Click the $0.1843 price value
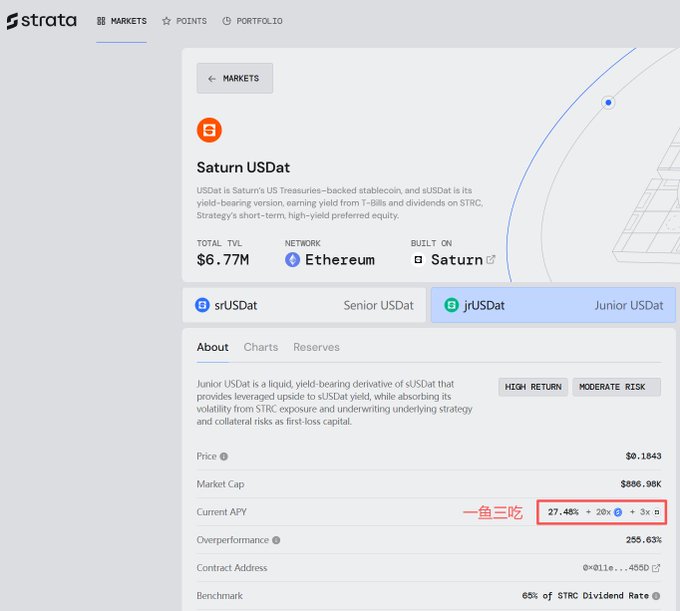This screenshot has height=611, width=680. pyautogui.click(x=643, y=456)
